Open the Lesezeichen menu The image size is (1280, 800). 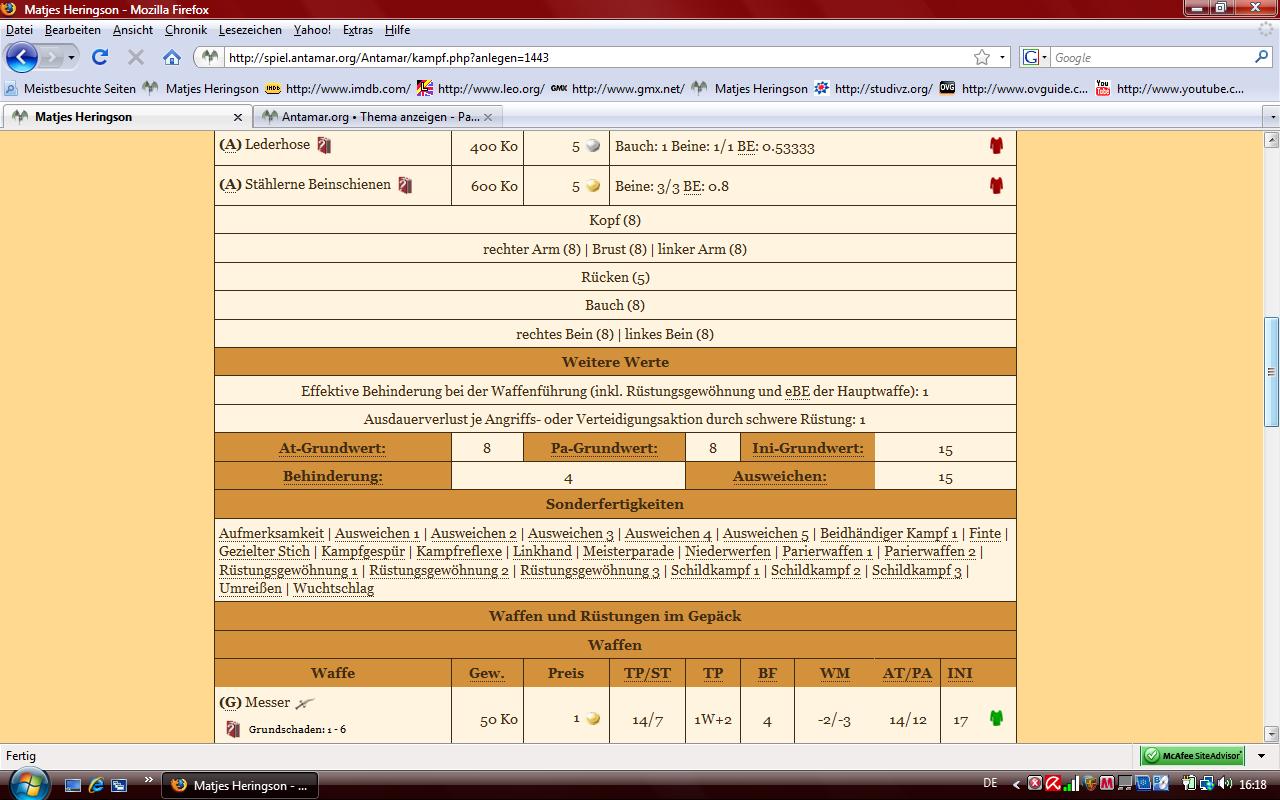[250, 30]
